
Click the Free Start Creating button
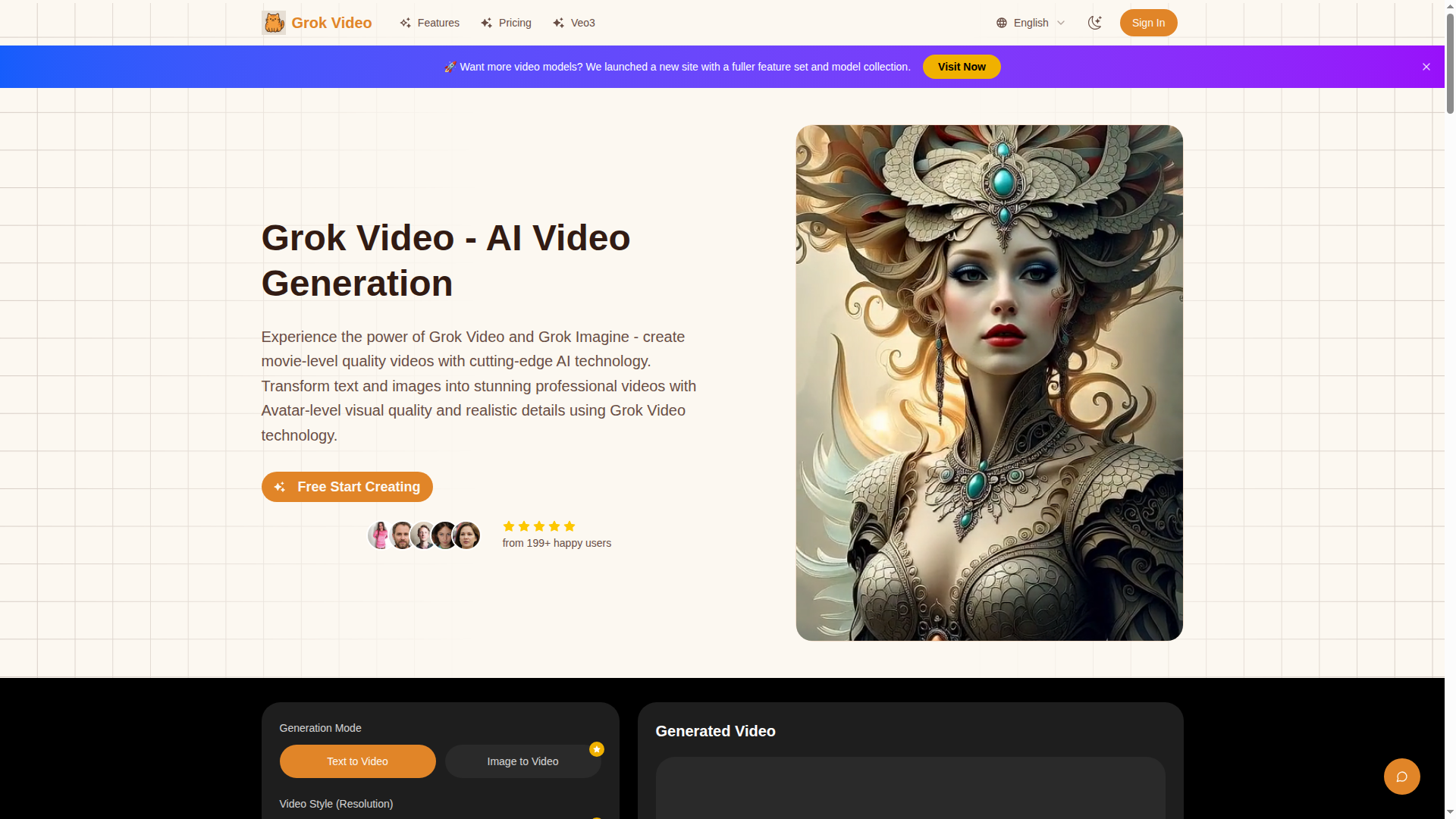click(347, 486)
